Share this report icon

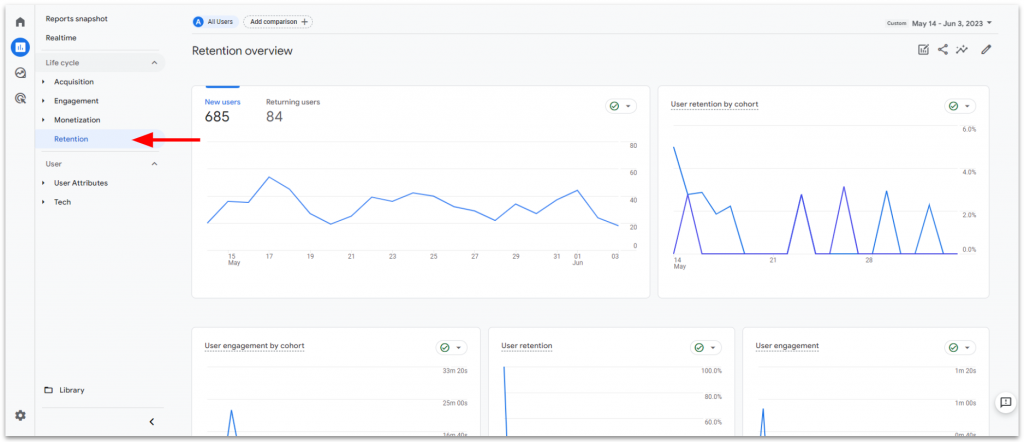pos(943,50)
